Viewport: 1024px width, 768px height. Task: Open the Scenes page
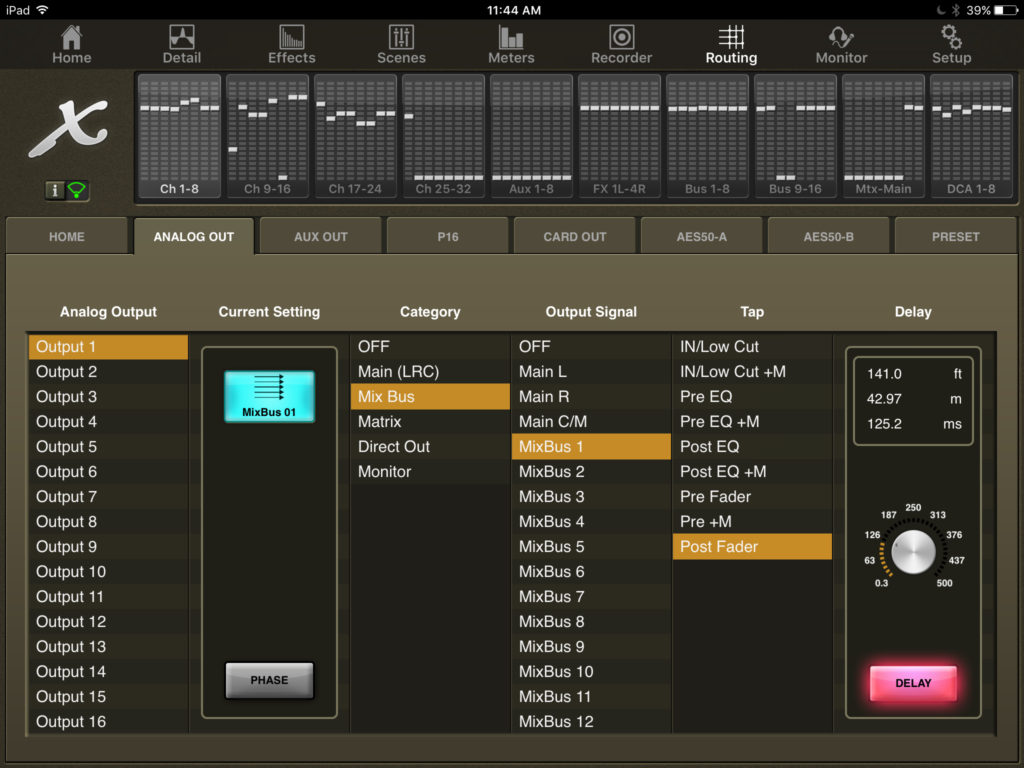click(x=401, y=44)
